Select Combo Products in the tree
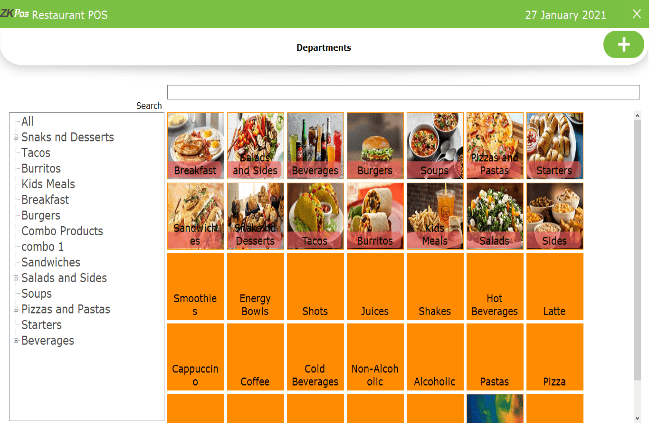 pyautogui.click(x=62, y=231)
